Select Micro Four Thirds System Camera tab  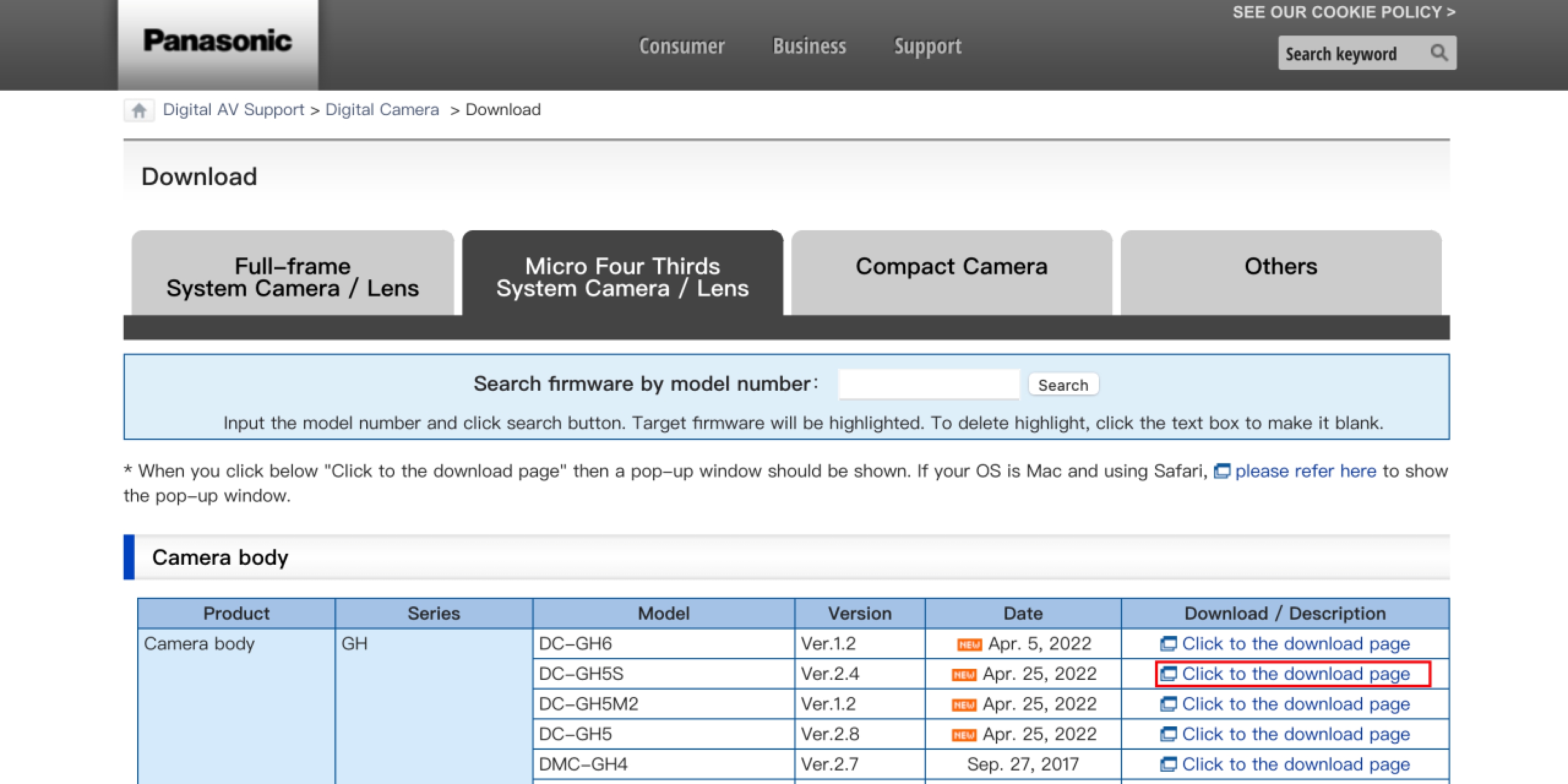[x=622, y=276]
